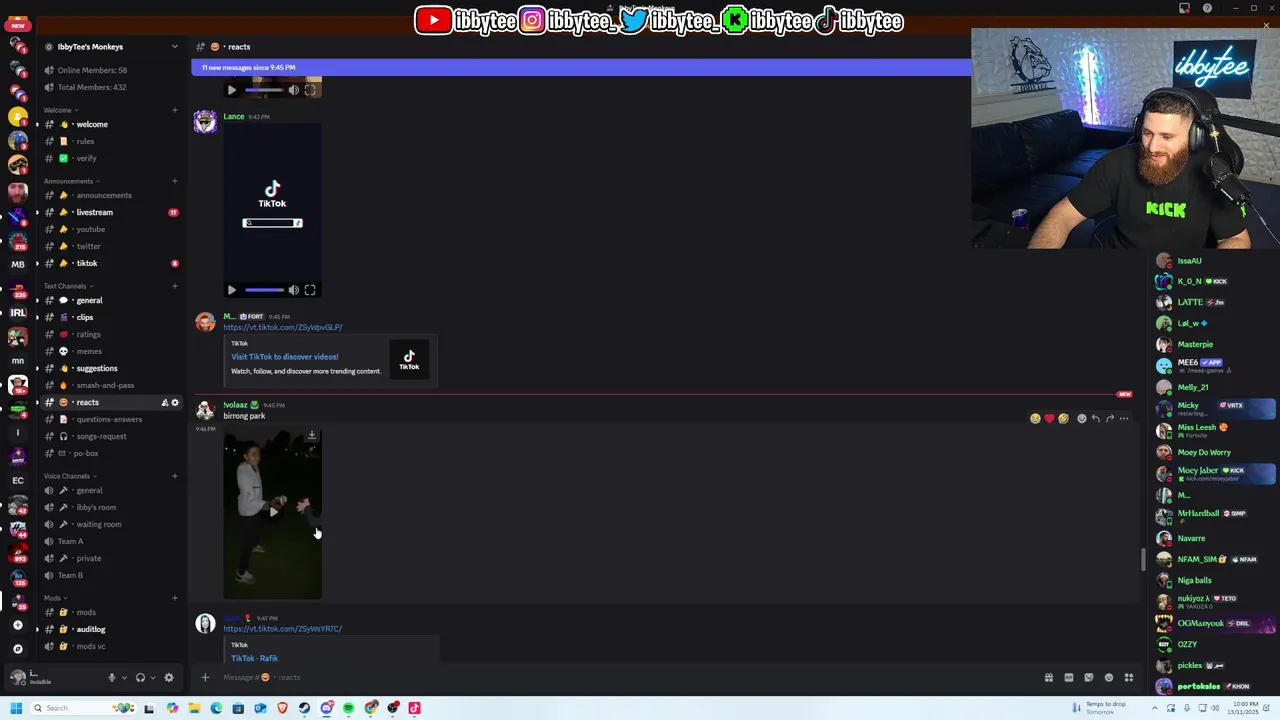Add a channel to Voice Channels
The image size is (1280, 720).
point(174,476)
